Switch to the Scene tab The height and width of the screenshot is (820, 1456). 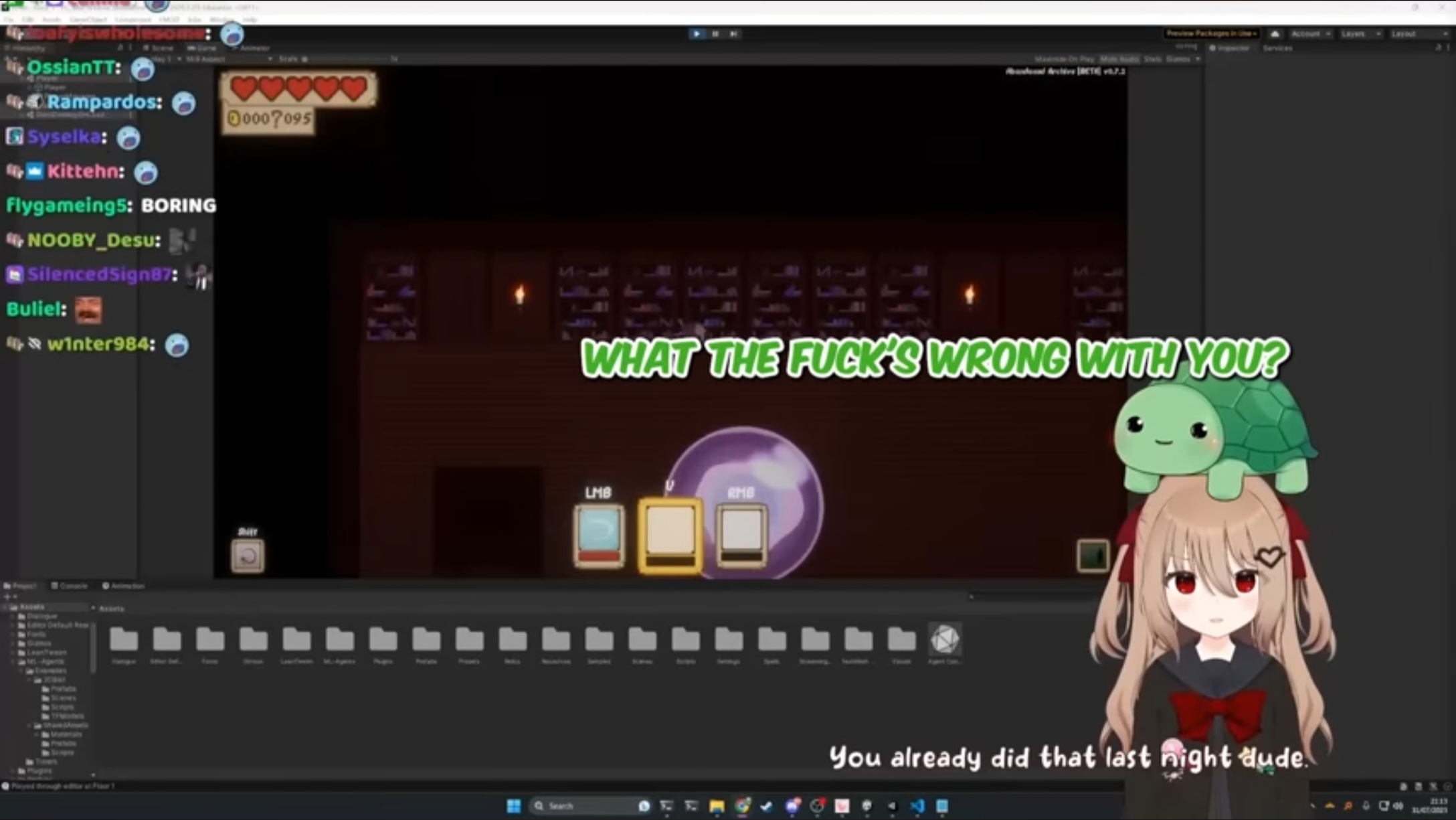(159, 48)
